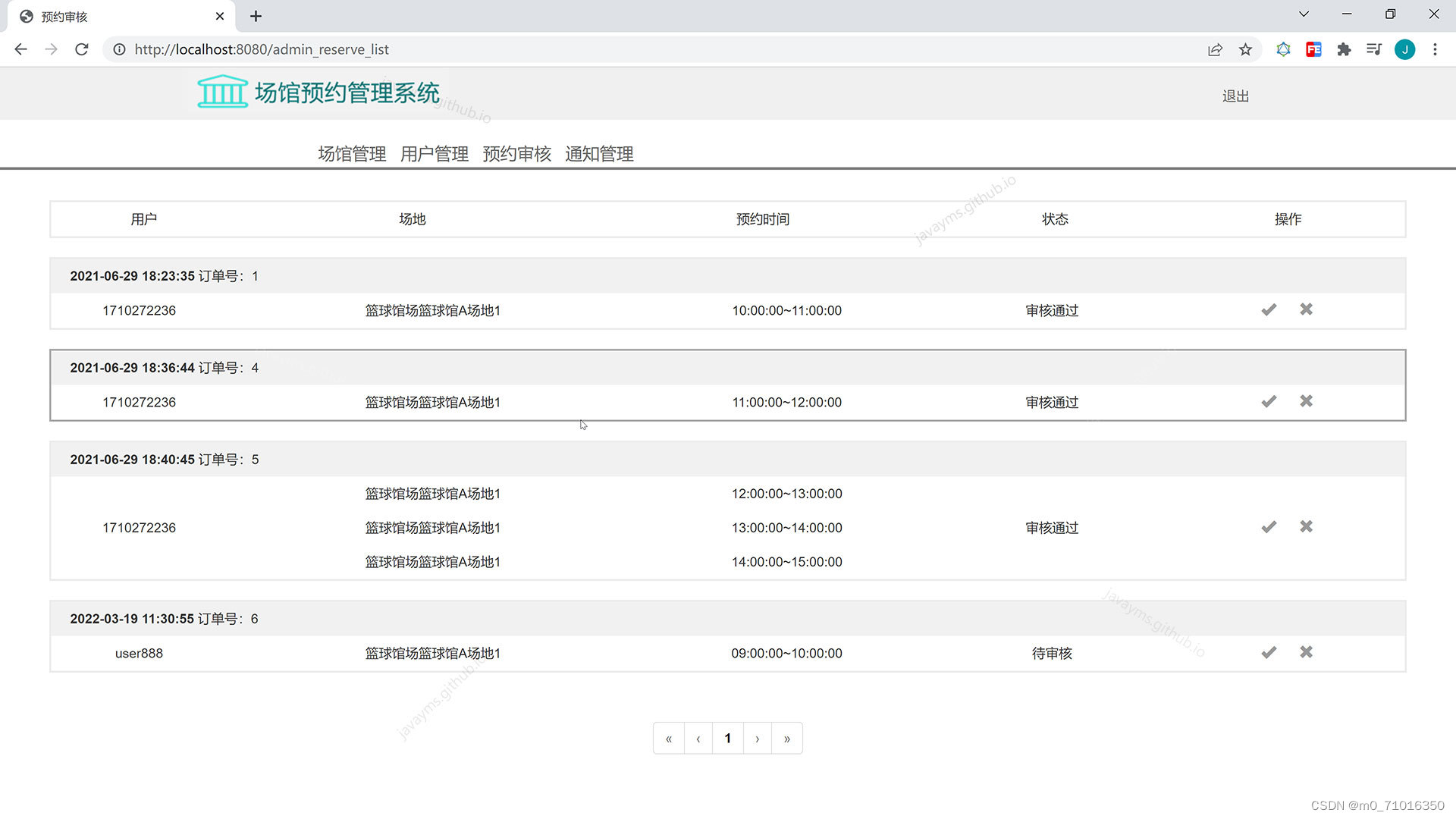Open the 预约审核 menu

tap(516, 154)
